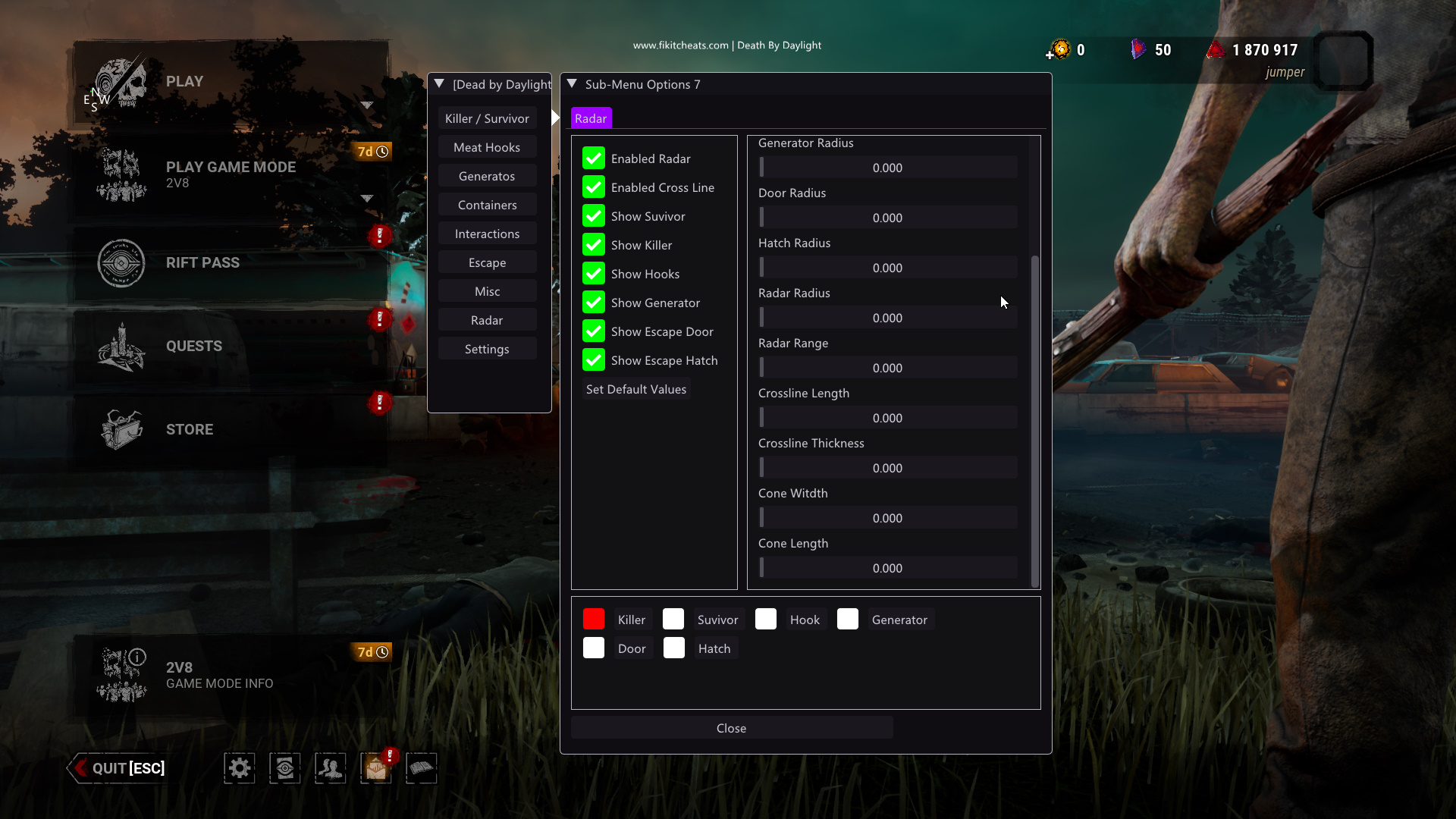Click the Quests candle icon
The width and height of the screenshot is (1456, 819).
click(x=121, y=347)
